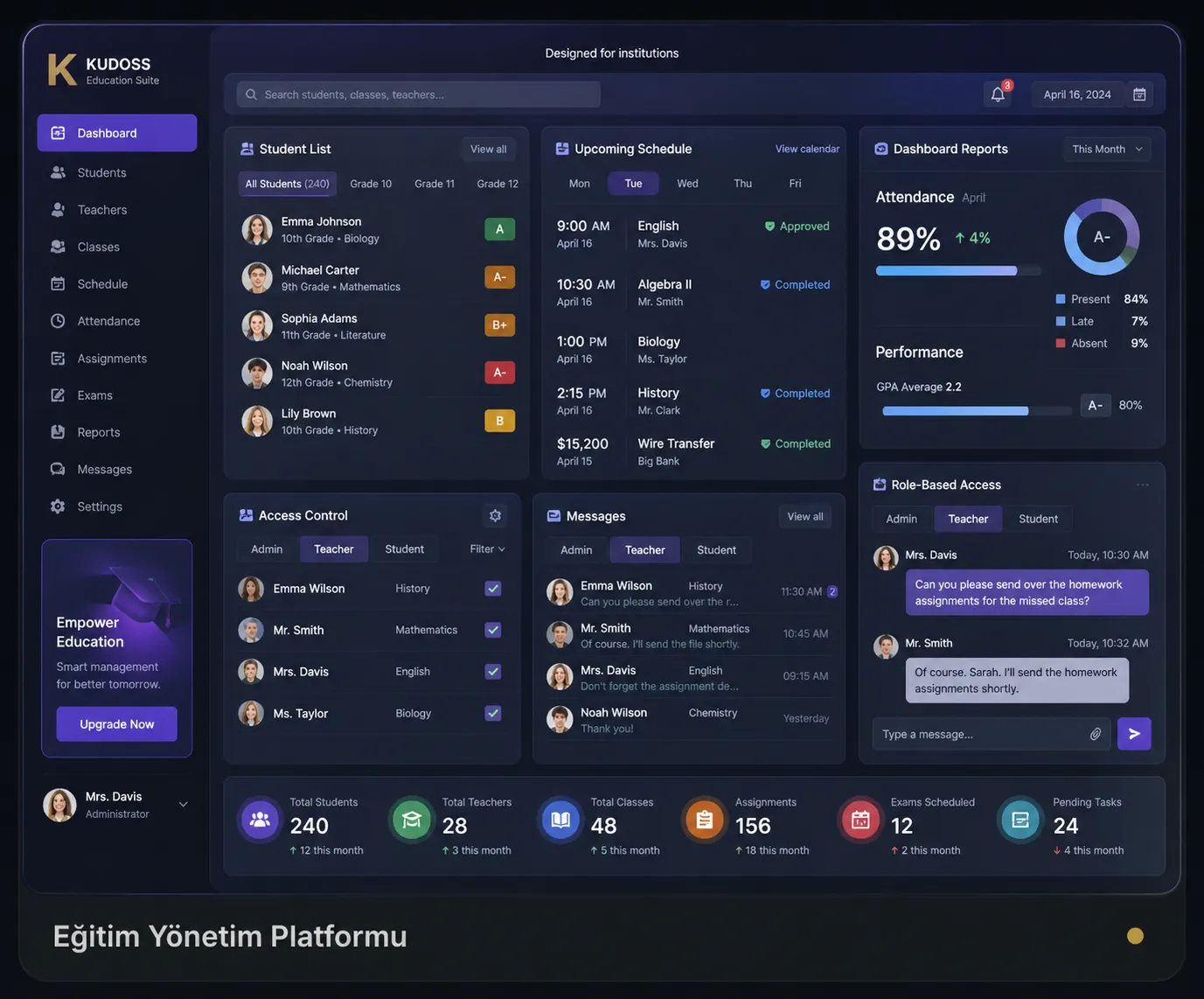Screen dimensions: 1204x999
Task: Click the Total Classes book icon
Action: point(560,820)
